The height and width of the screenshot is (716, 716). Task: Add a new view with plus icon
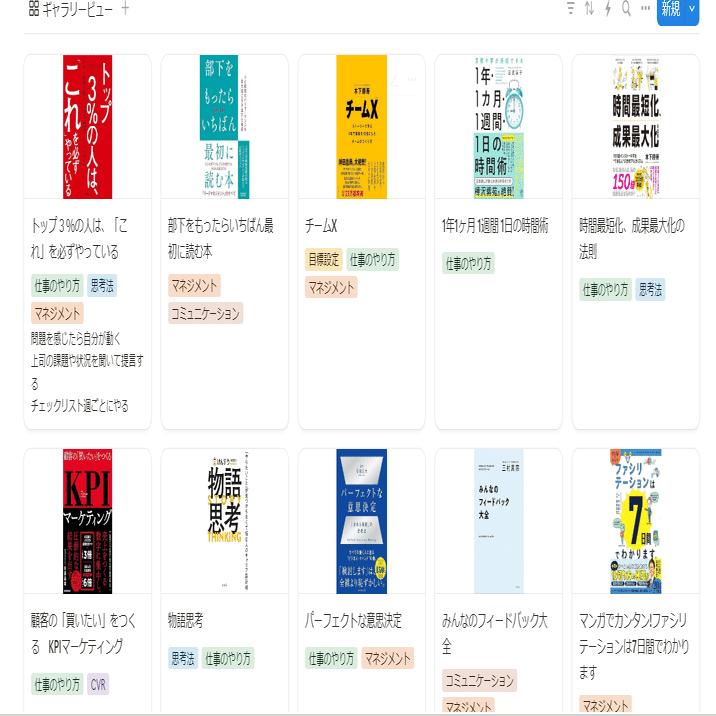pos(125,8)
